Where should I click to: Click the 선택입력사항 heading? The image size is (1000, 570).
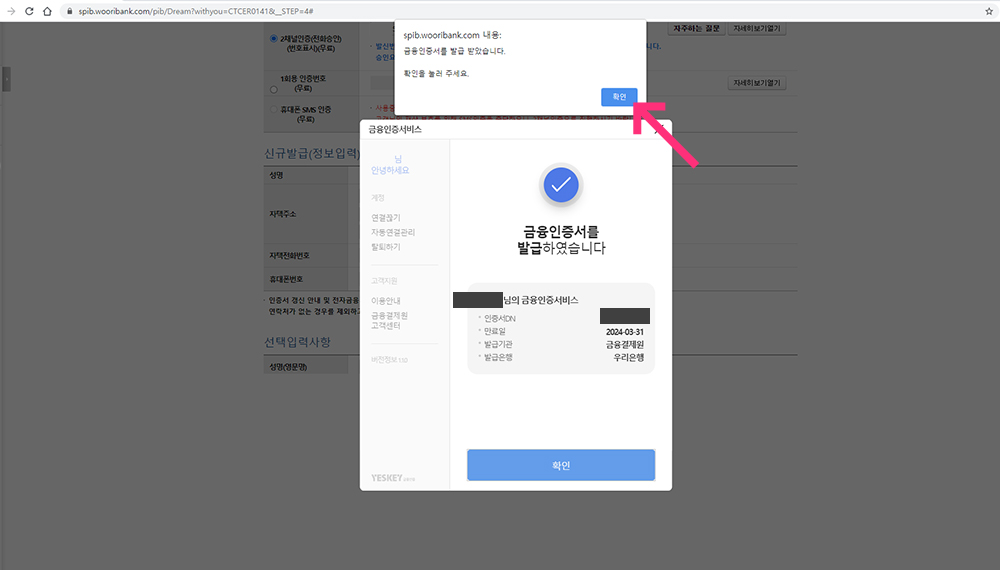pos(297,342)
